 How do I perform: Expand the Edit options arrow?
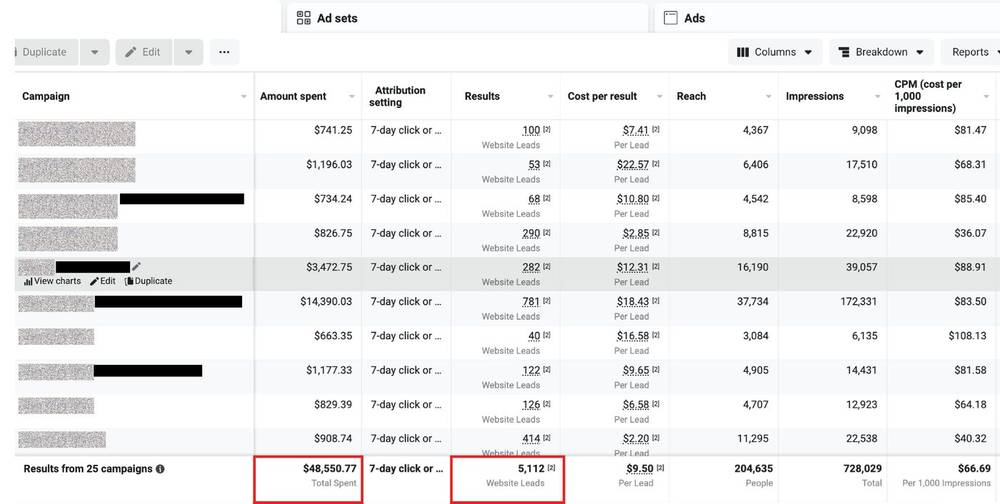(189, 52)
